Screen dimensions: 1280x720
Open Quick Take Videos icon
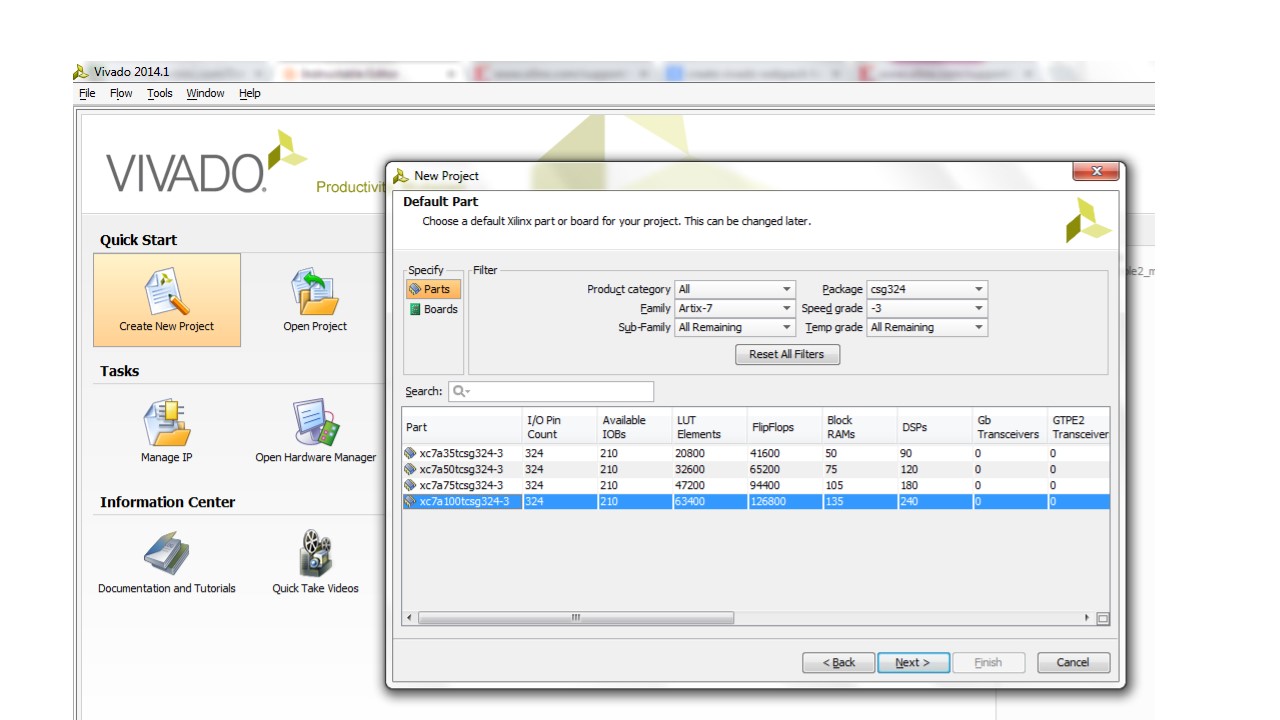tap(315, 553)
